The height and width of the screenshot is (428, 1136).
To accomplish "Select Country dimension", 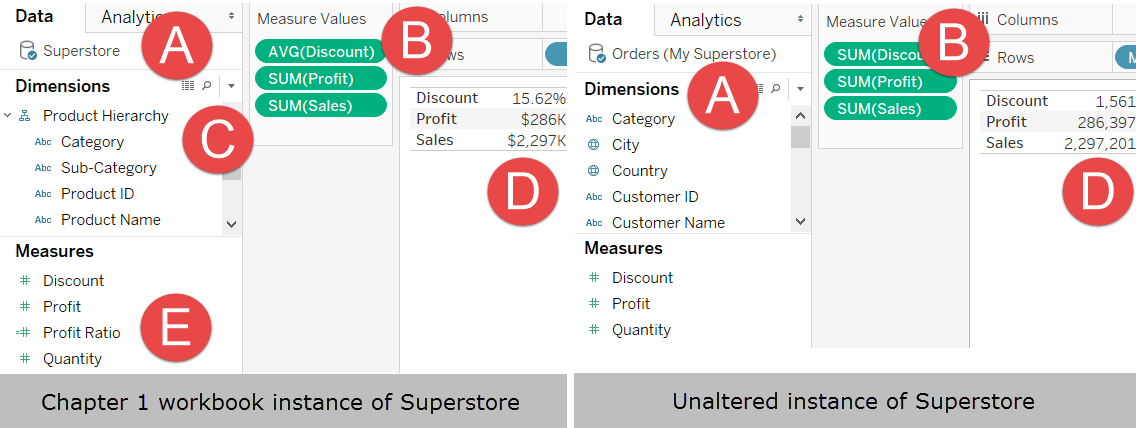I will [x=640, y=171].
